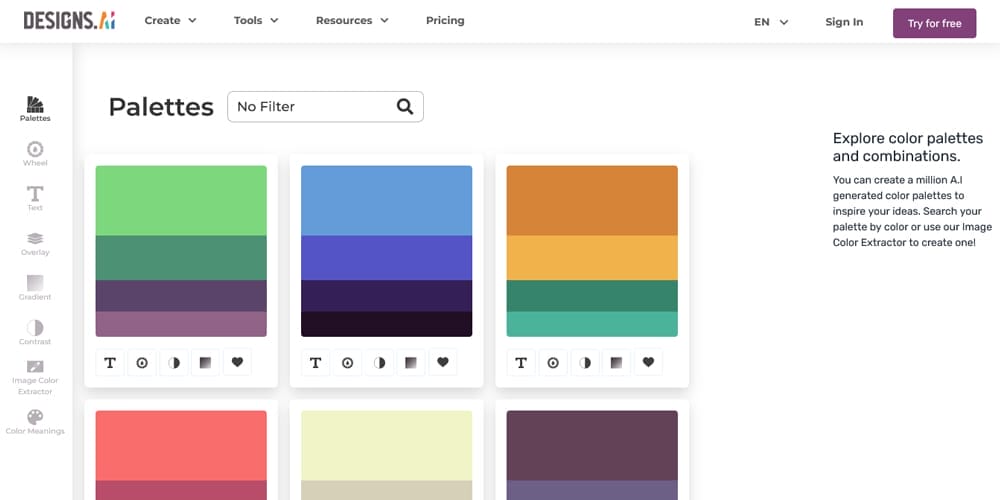Click the Sign In link
The image size is (1000, 500).
click(x=844, y=22)
